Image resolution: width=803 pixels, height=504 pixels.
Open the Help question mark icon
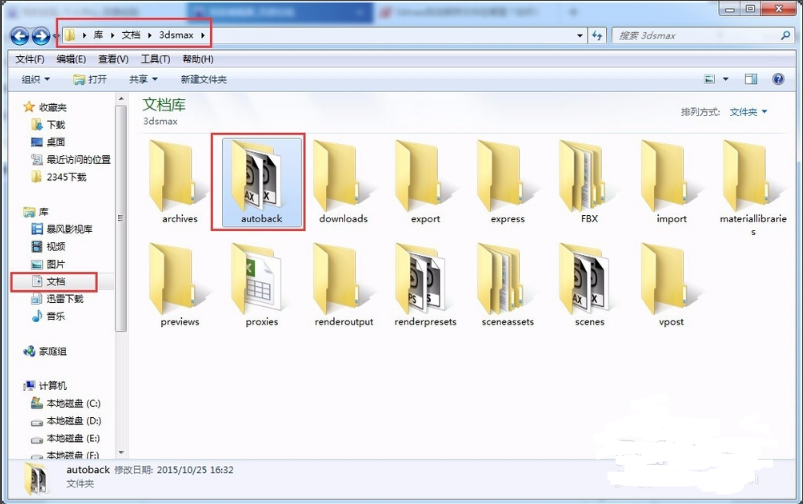pyautogui.click(x=778, y=79)
